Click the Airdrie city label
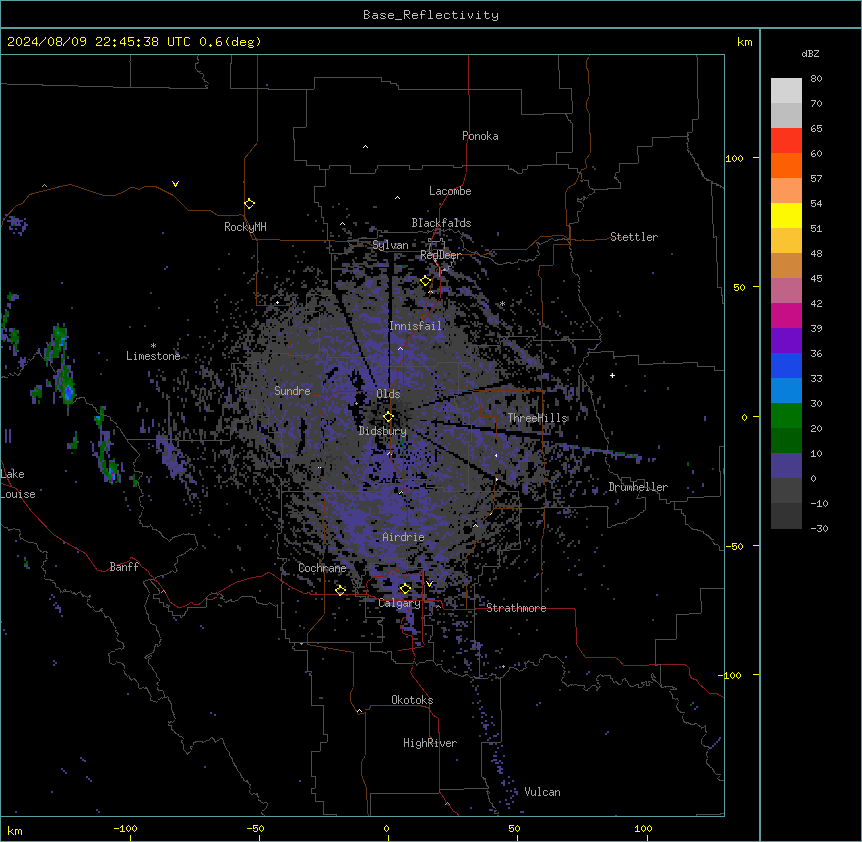This screenshot has height=842, width=862. coord(404,537)
